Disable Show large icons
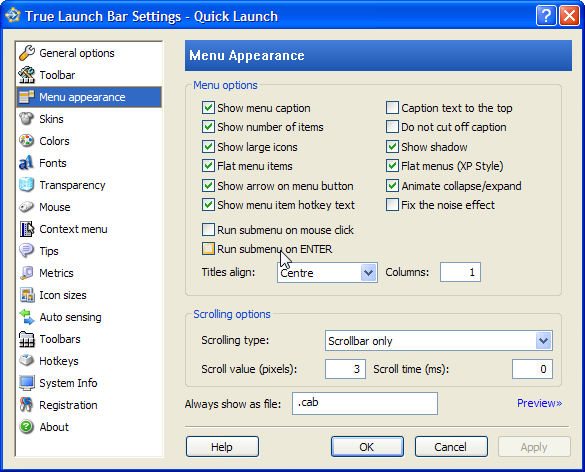585x472 pixels. [208, 147]
